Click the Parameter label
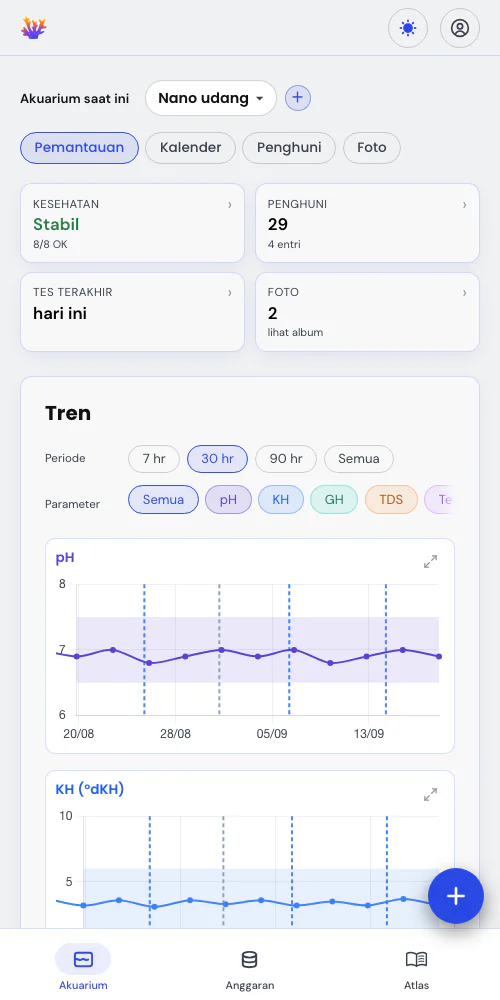 [x=72, y=504]
